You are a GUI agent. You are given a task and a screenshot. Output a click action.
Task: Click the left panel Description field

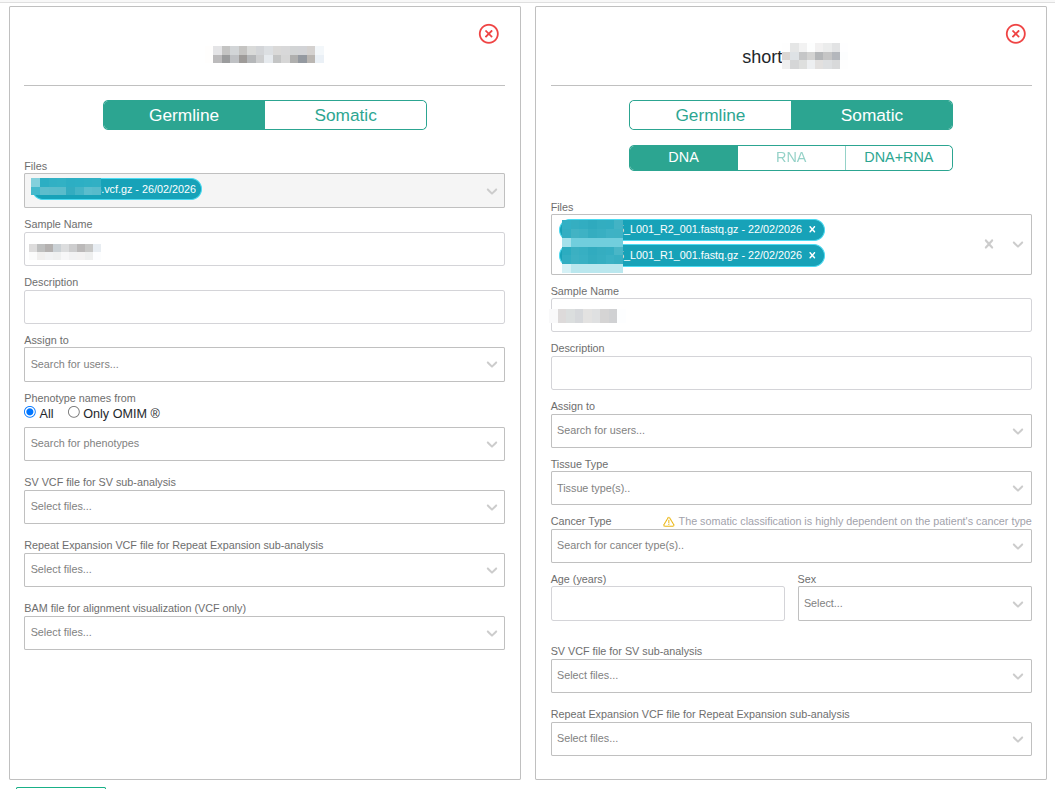click(x=264, y=307)
